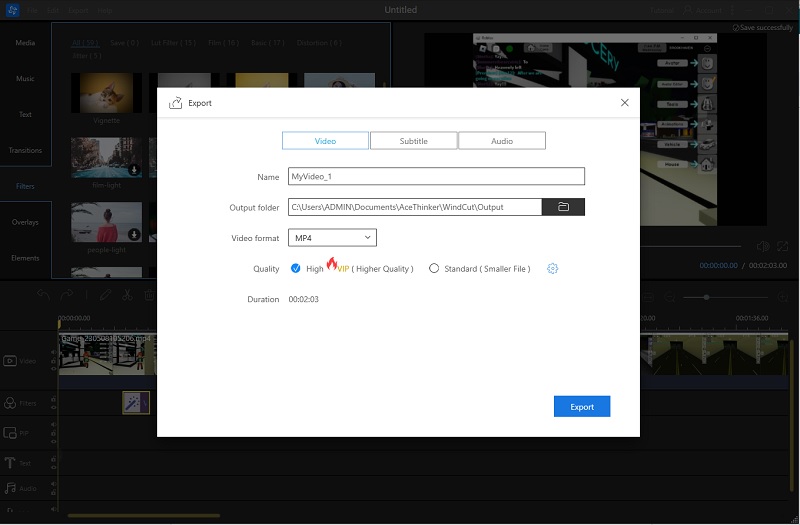
Task: Click the Filters track icon
Action: (x=10, y=403)
